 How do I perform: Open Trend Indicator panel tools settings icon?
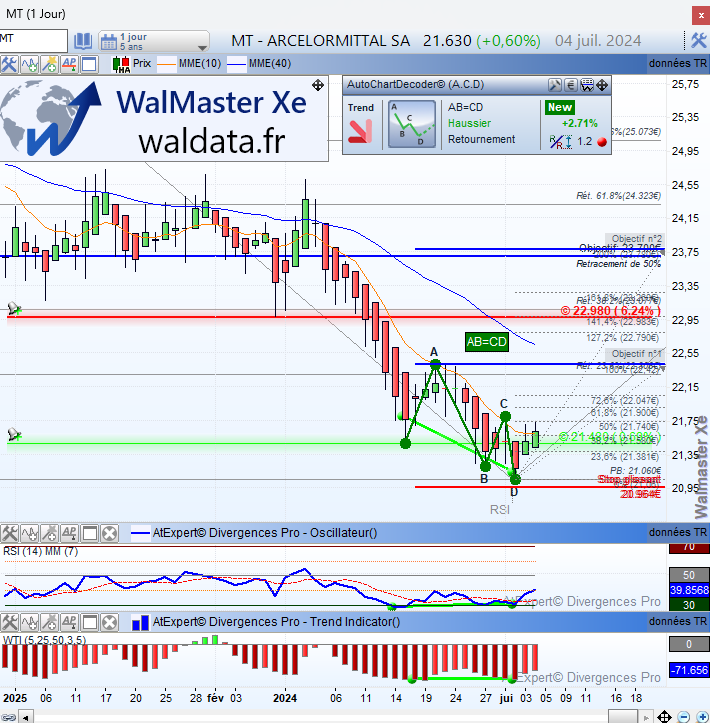9,622
